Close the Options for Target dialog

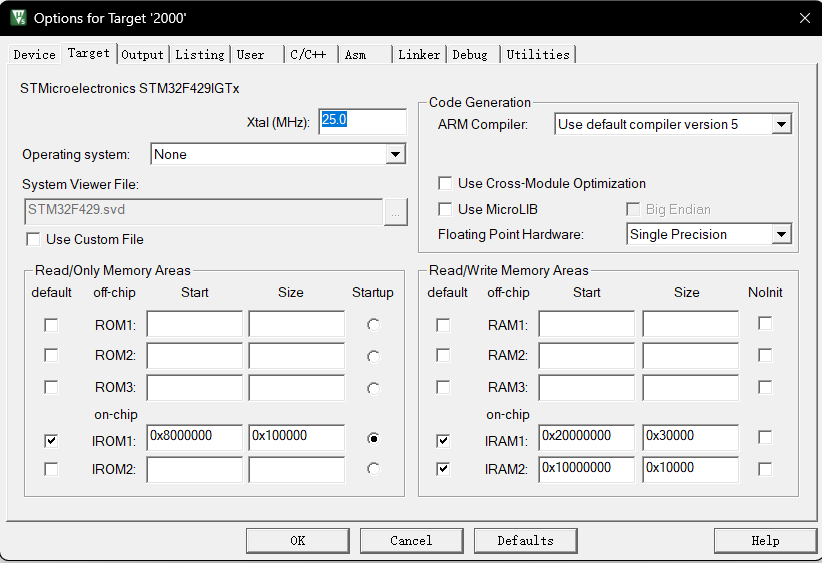pos(805,18)
